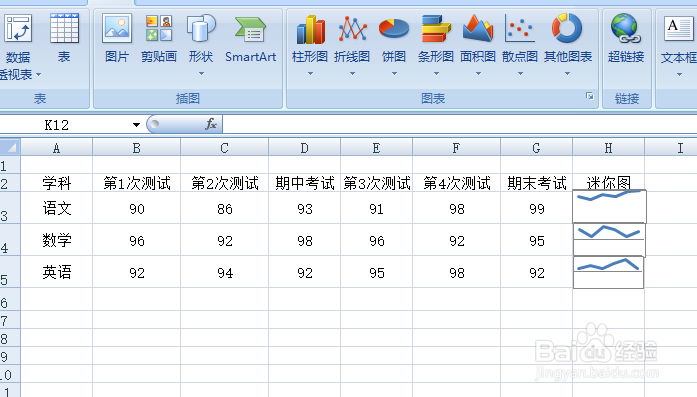
Task: Expand the 文本框 dropdown arrow
Action: coord(679,74)
